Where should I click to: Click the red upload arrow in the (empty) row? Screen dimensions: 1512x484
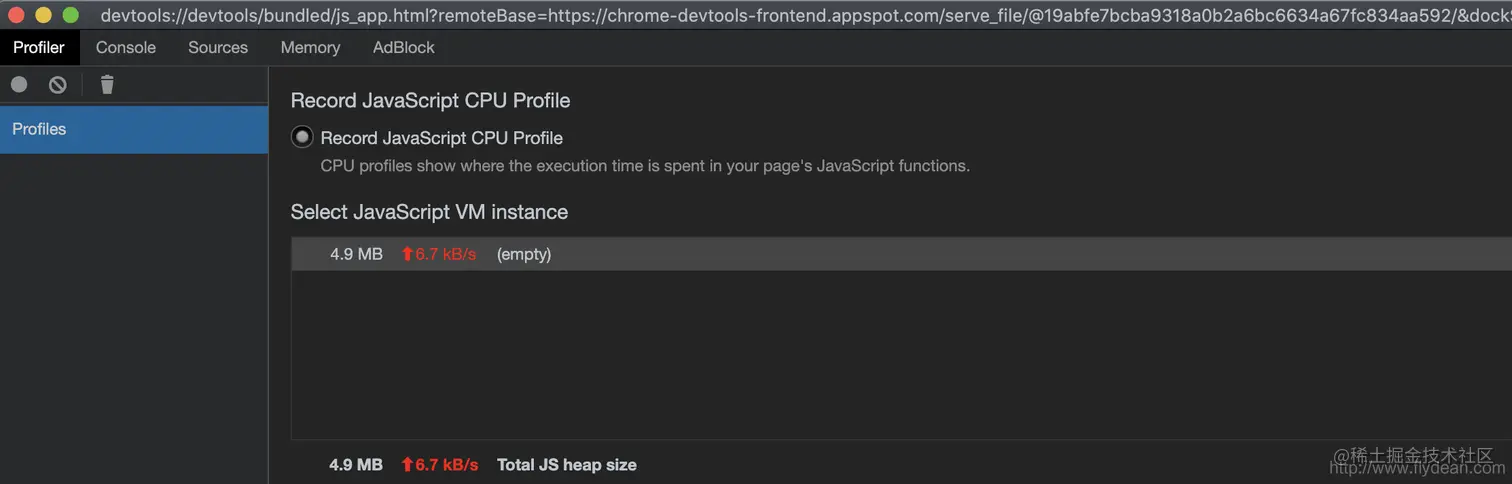[x=407, y=254]
